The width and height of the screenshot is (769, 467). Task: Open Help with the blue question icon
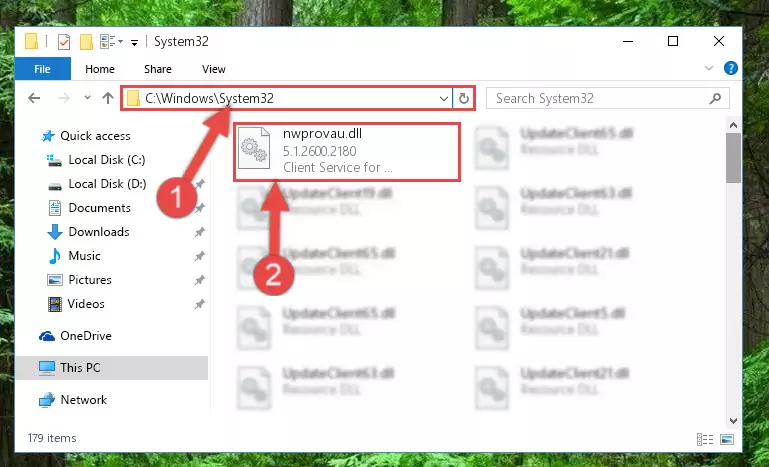(x=730, y=68)
